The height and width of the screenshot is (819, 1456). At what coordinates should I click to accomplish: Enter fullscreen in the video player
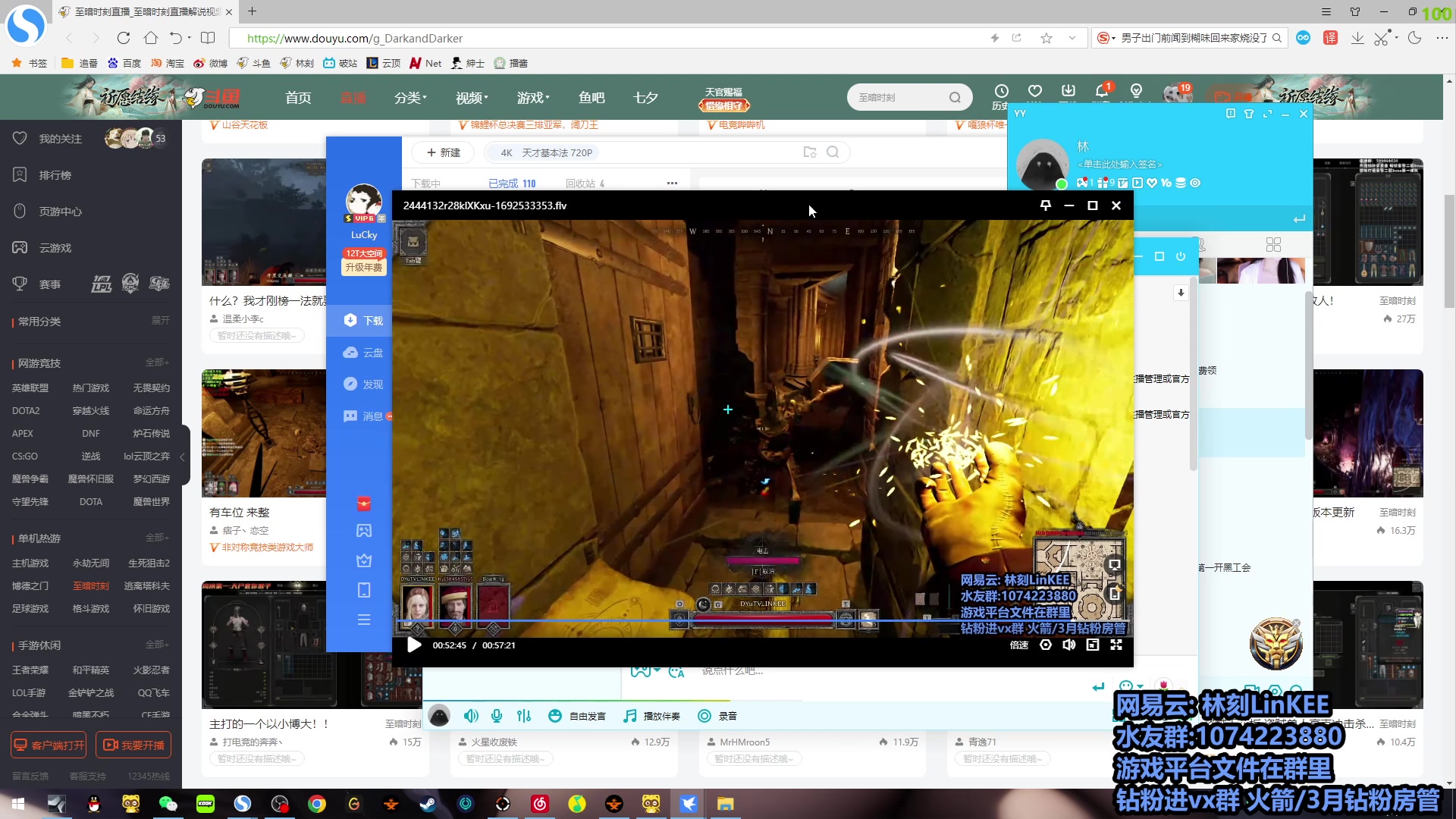point(1116,645)
